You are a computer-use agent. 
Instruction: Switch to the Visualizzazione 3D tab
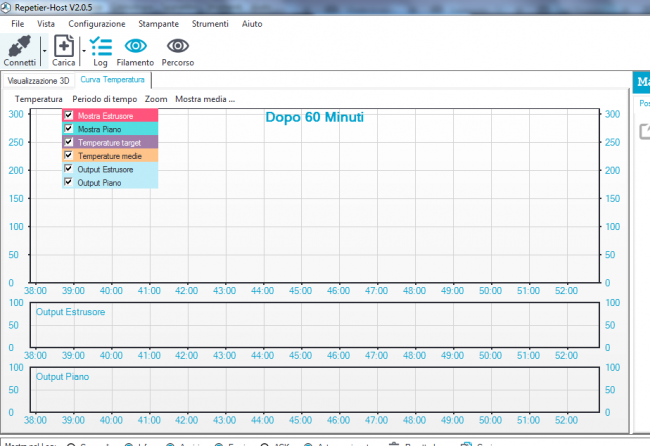(x=38, y=80)
